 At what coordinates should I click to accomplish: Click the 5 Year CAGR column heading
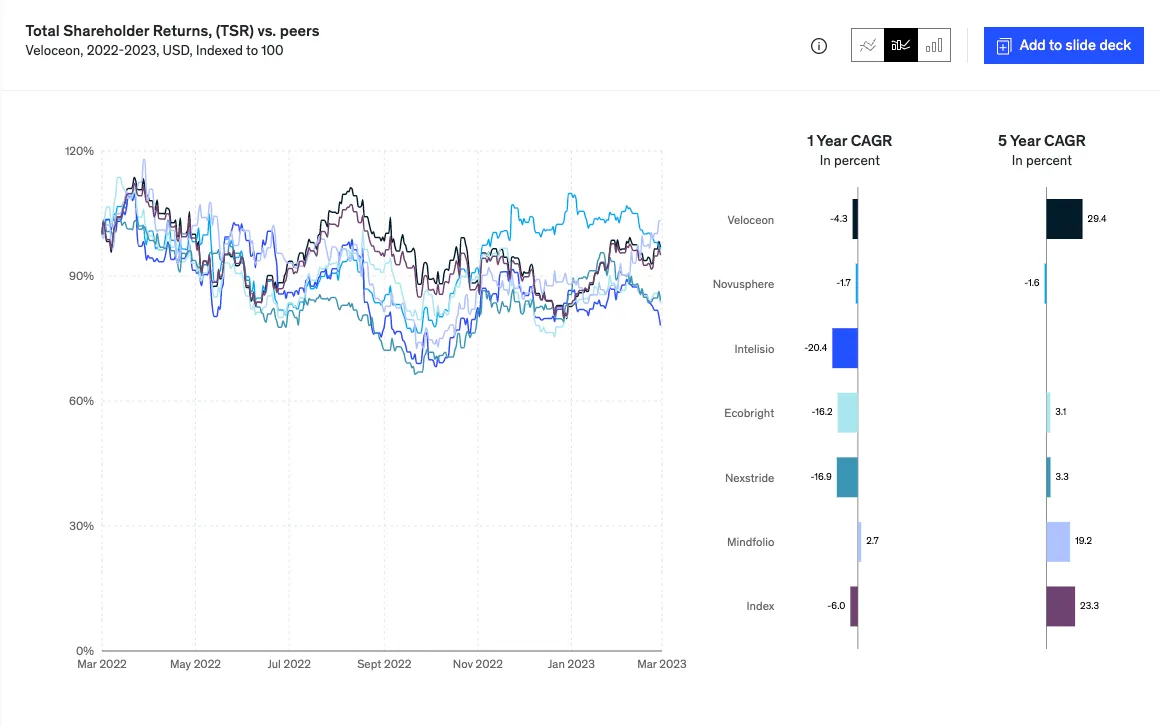coord(1041,141)
